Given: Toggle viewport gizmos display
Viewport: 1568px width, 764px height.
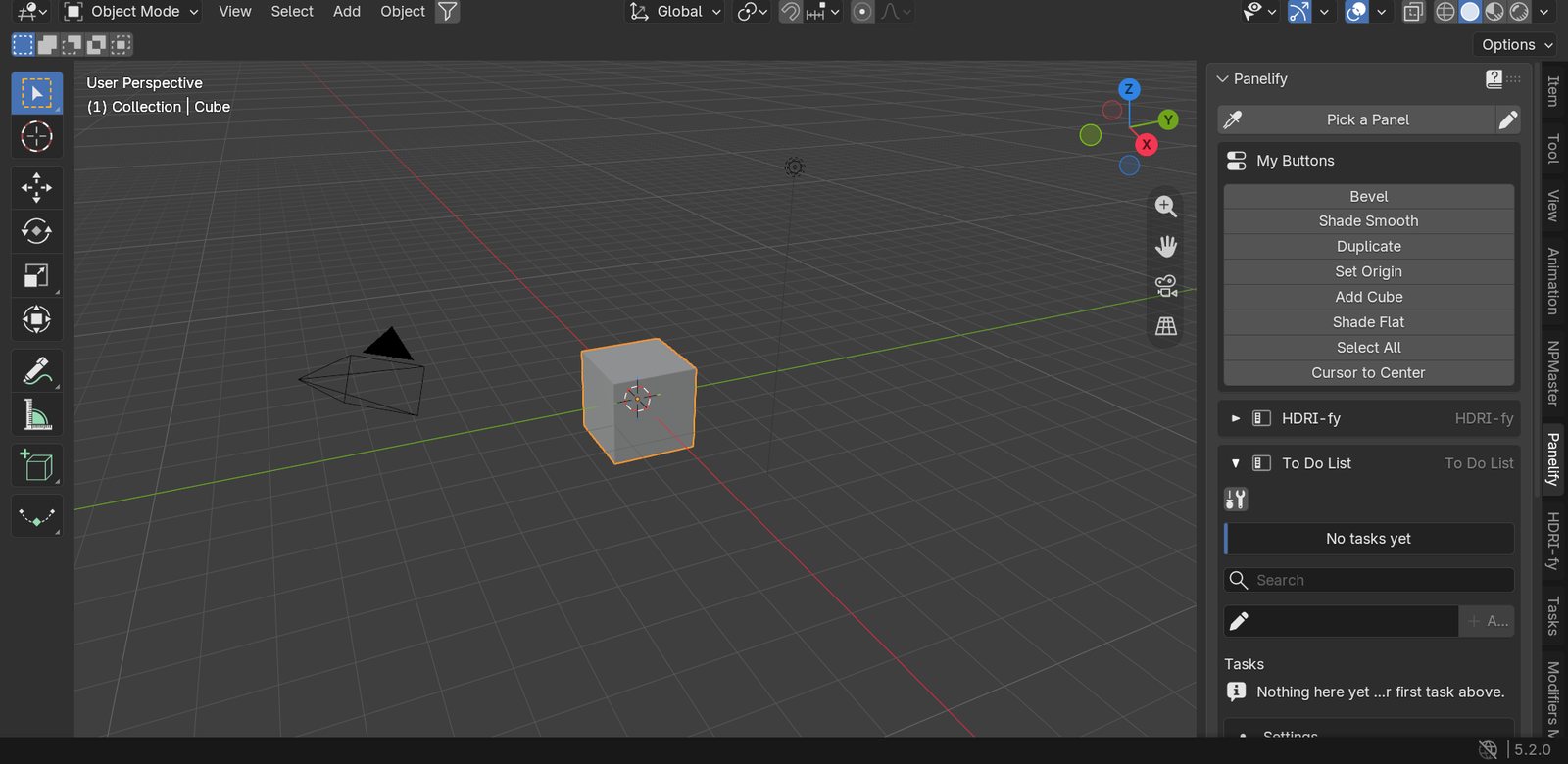Looking at the screenshot, I should point(1299,12).
